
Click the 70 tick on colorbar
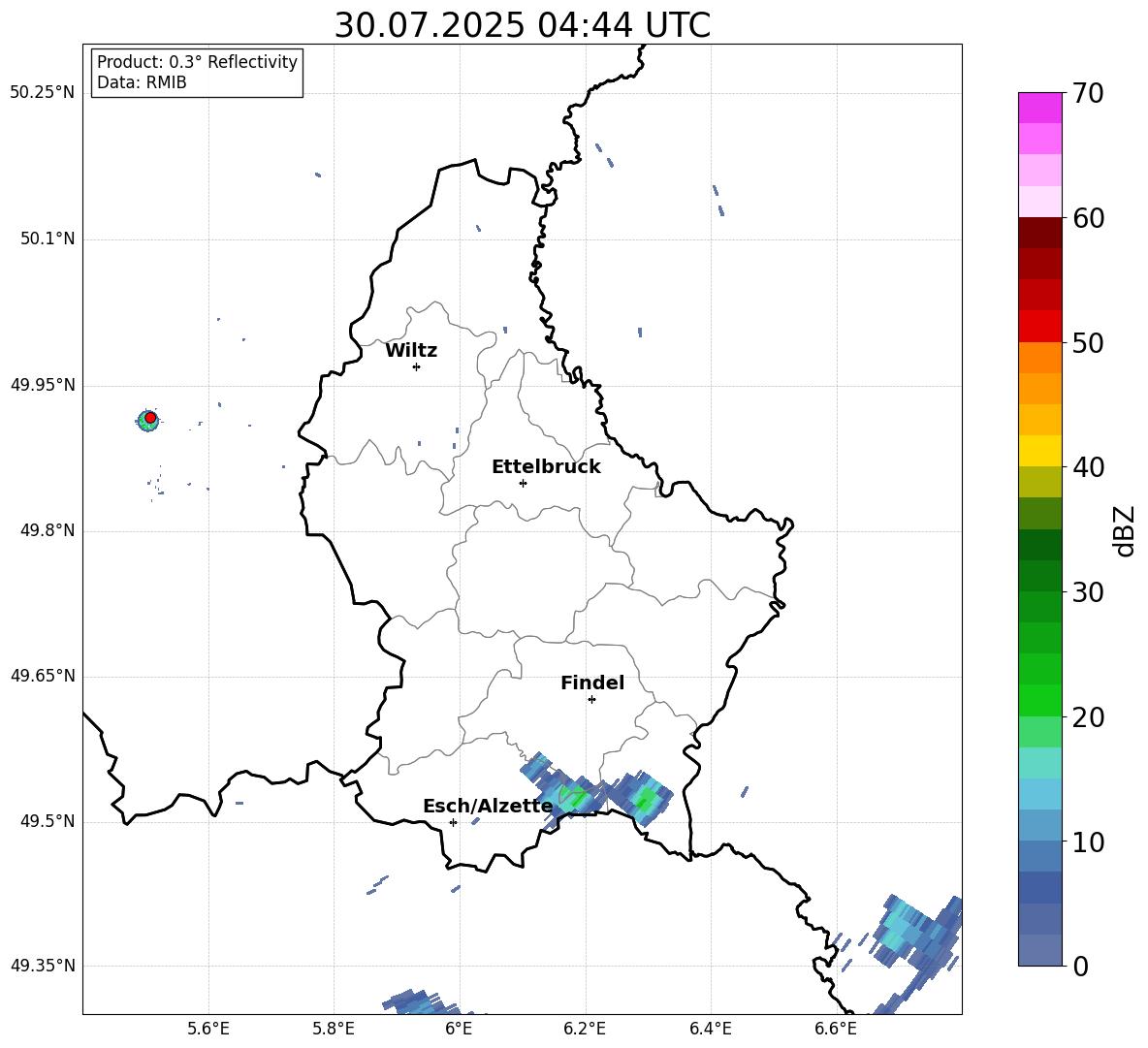[1088, 93]
